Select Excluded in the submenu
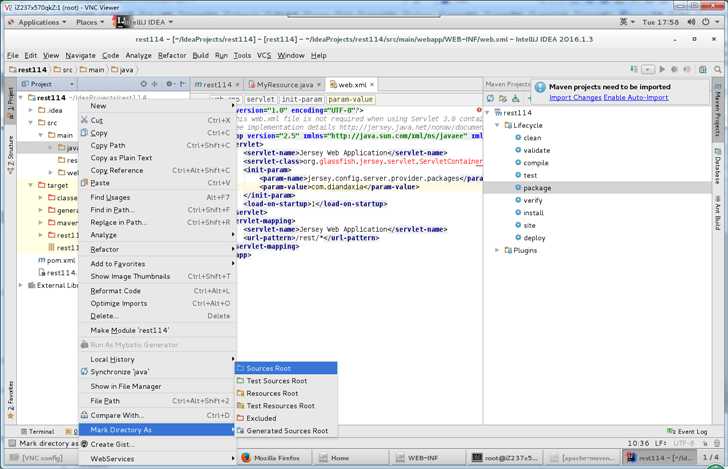Screen dimensions: 728x469 click(286, 418)
